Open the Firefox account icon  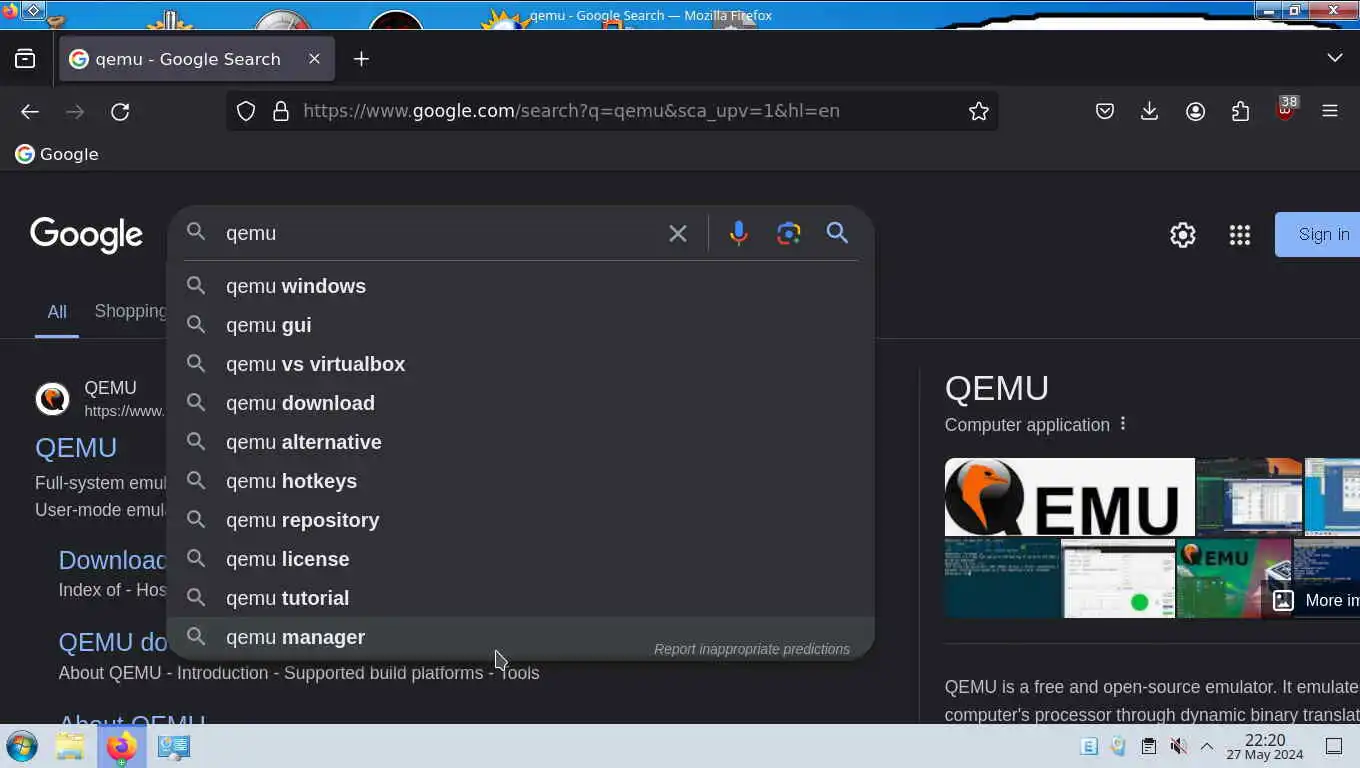pos(1195,111)
